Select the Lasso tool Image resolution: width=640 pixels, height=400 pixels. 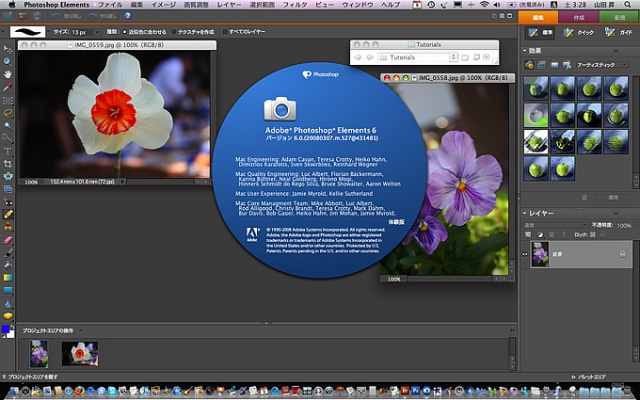[x=8, y=113]
